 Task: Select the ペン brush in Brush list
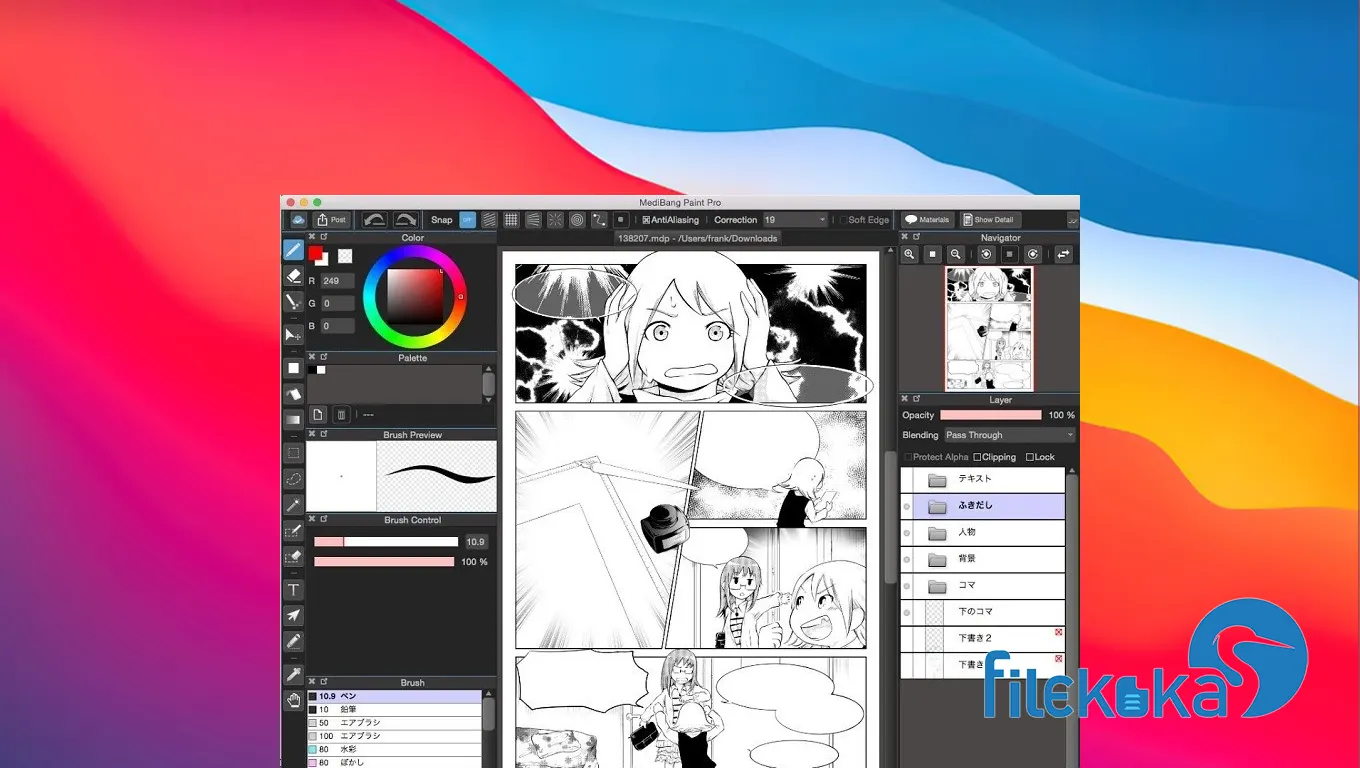pos(395,696)
